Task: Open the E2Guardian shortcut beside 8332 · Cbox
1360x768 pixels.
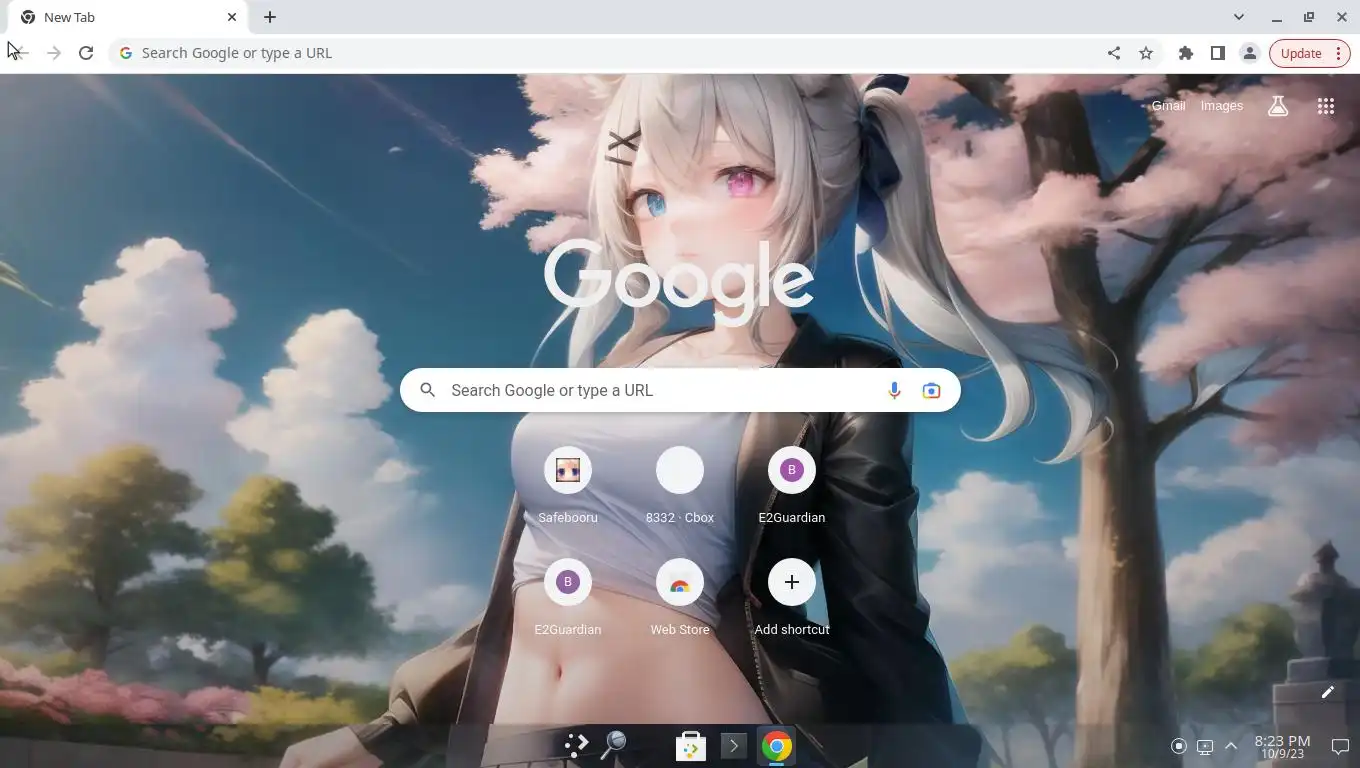Action: [x=792, y=485]
